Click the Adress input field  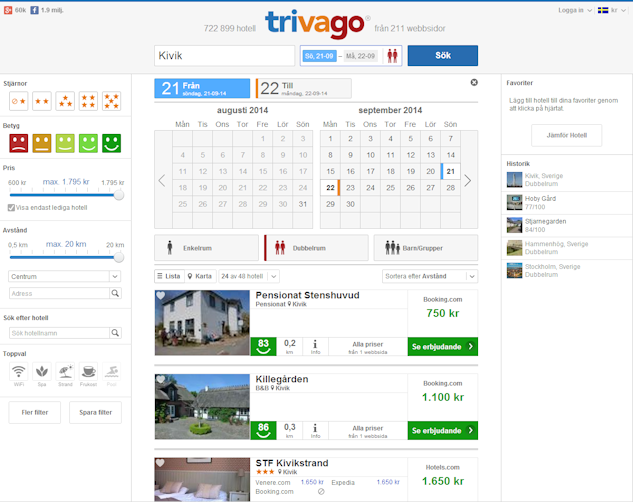coord(59,293)
